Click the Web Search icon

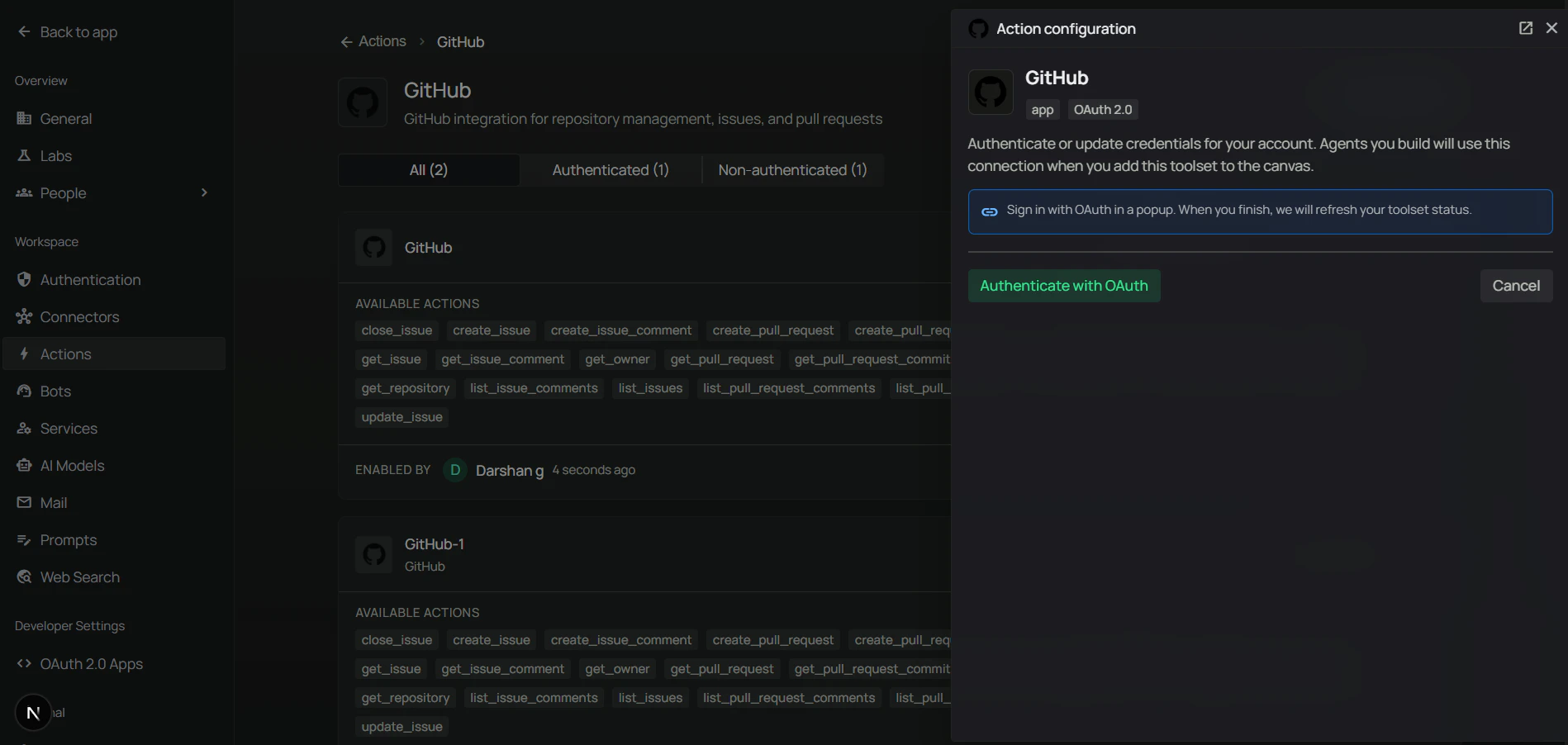point(24,577)
